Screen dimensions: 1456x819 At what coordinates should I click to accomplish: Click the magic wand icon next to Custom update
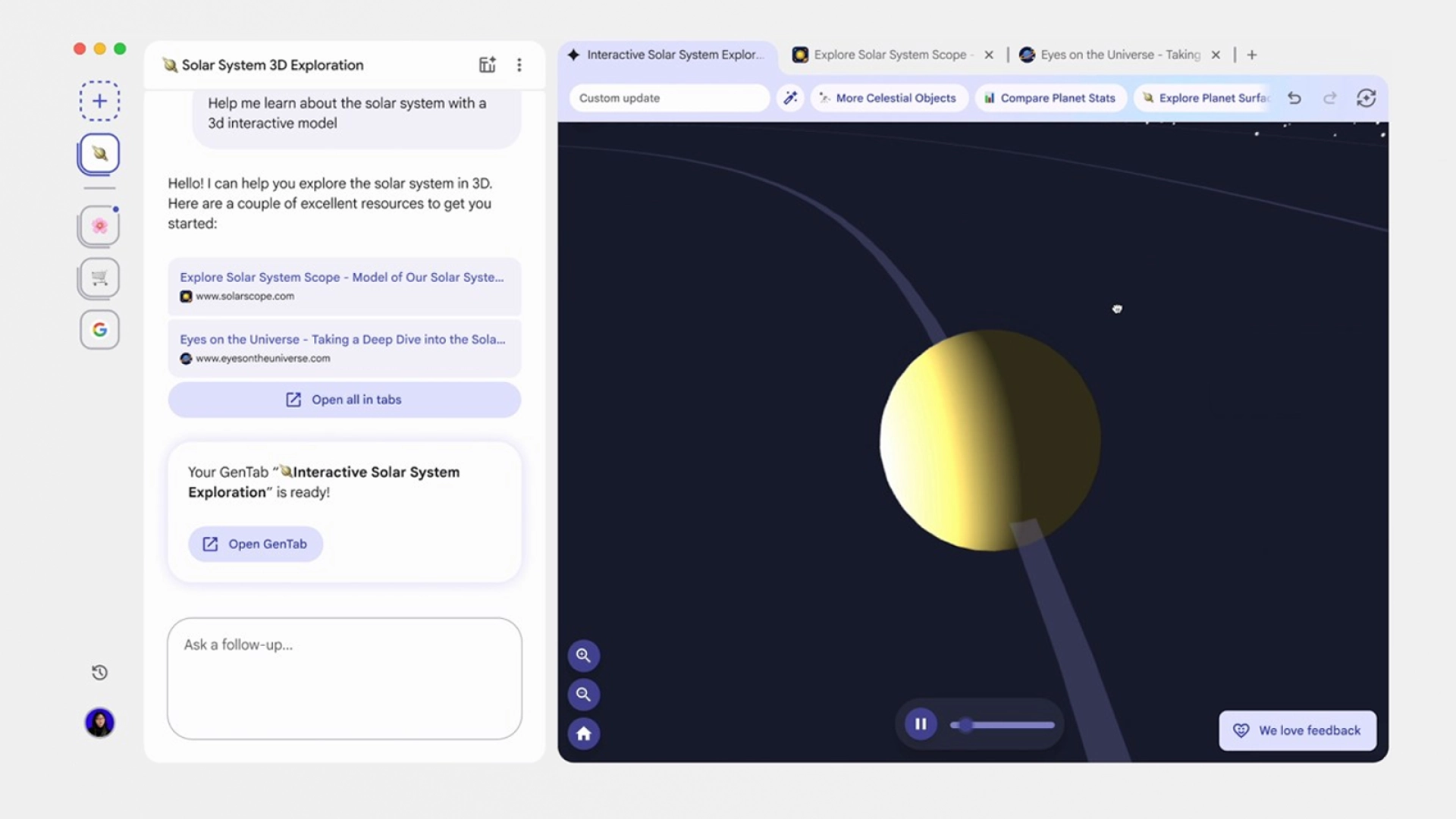tap(790, 98)
